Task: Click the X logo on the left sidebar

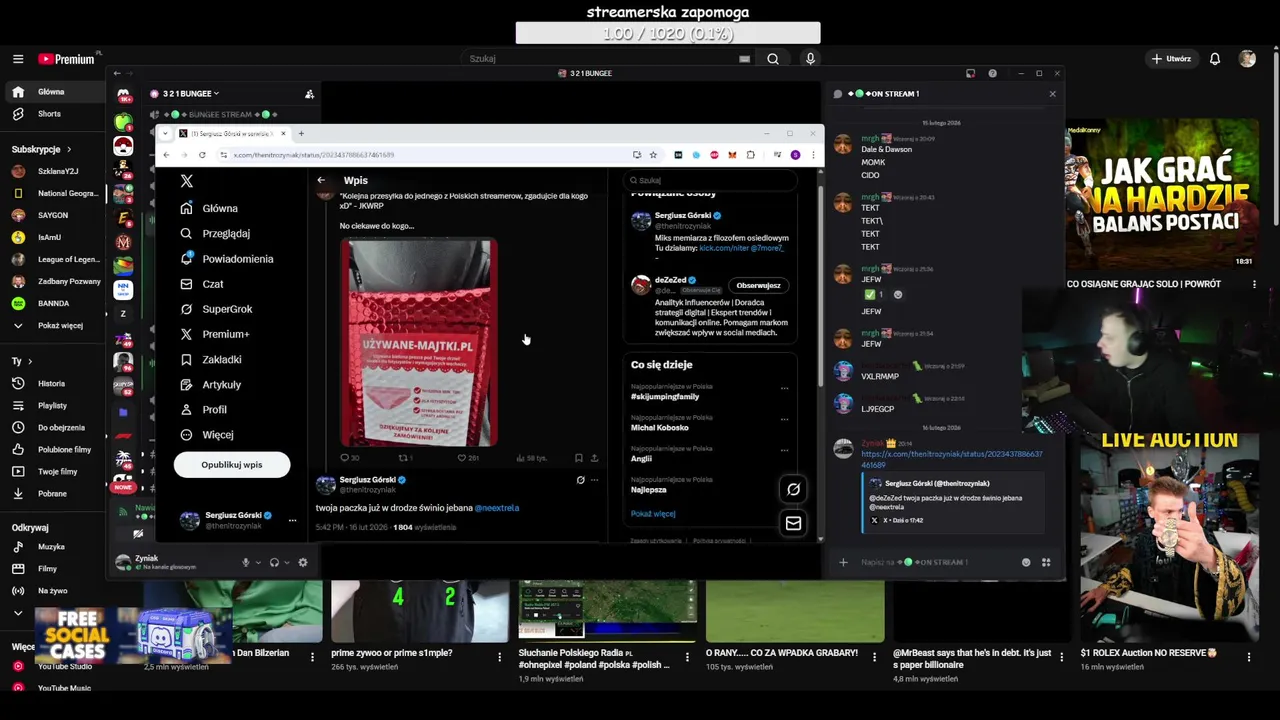Action: 186,181
